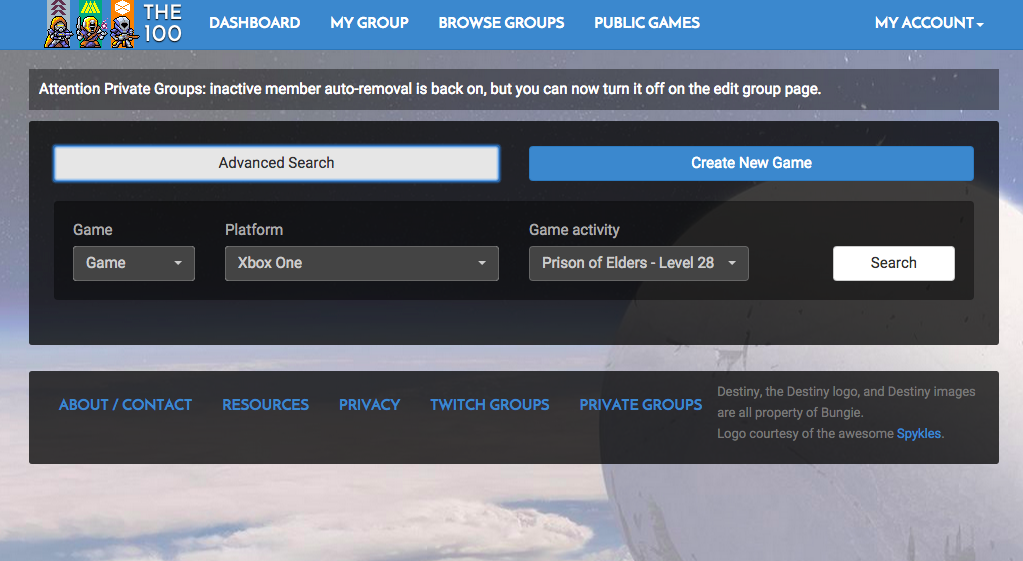Go to My Group
1023x561 pixels.
[369, 23]
